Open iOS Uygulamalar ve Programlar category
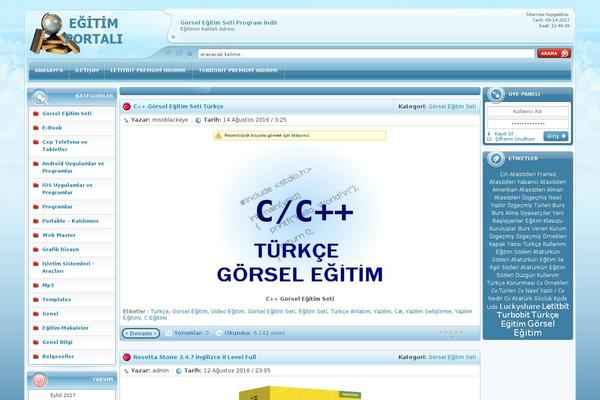This screenshot has height=400, width=600. tap(67, 189)
